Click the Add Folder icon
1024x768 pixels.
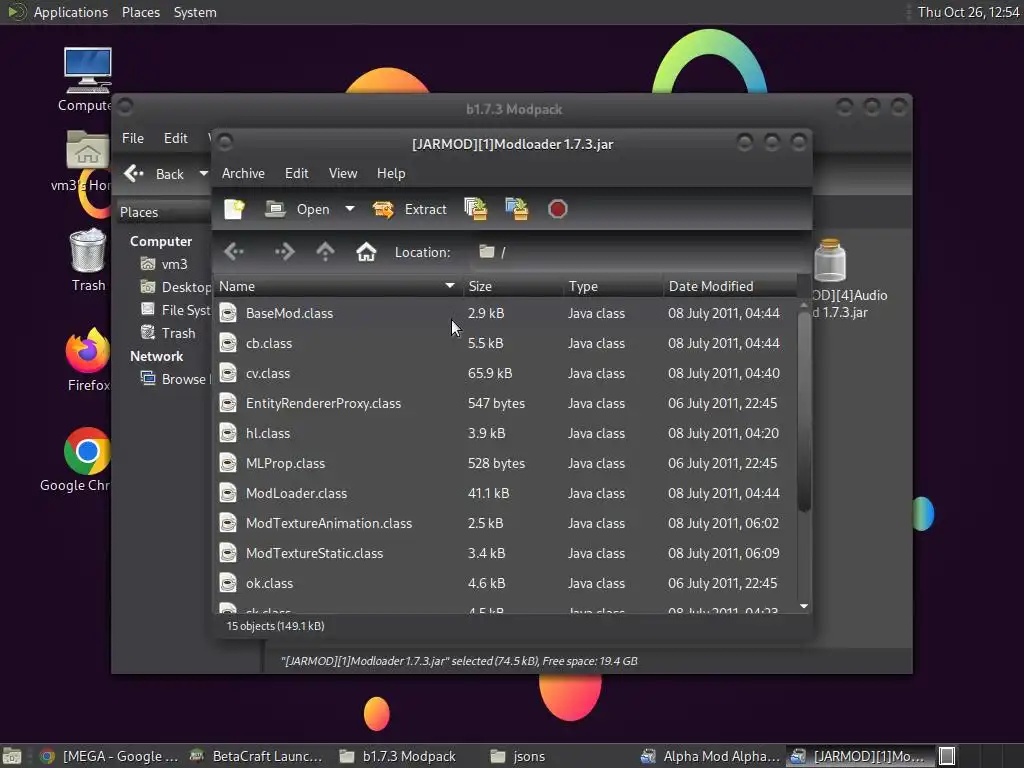pos(517,209)
